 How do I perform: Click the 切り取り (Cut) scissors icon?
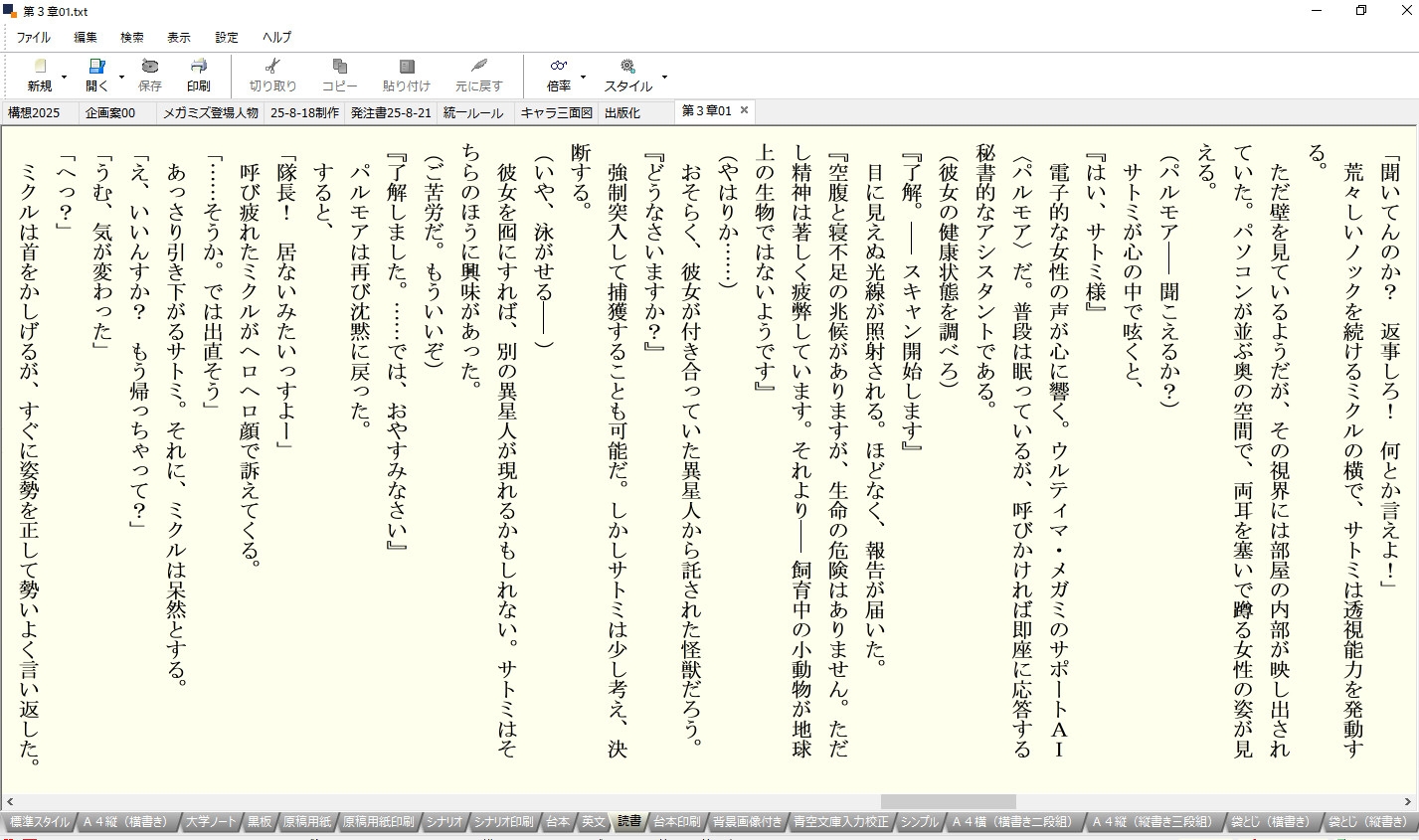coord(272,67)
